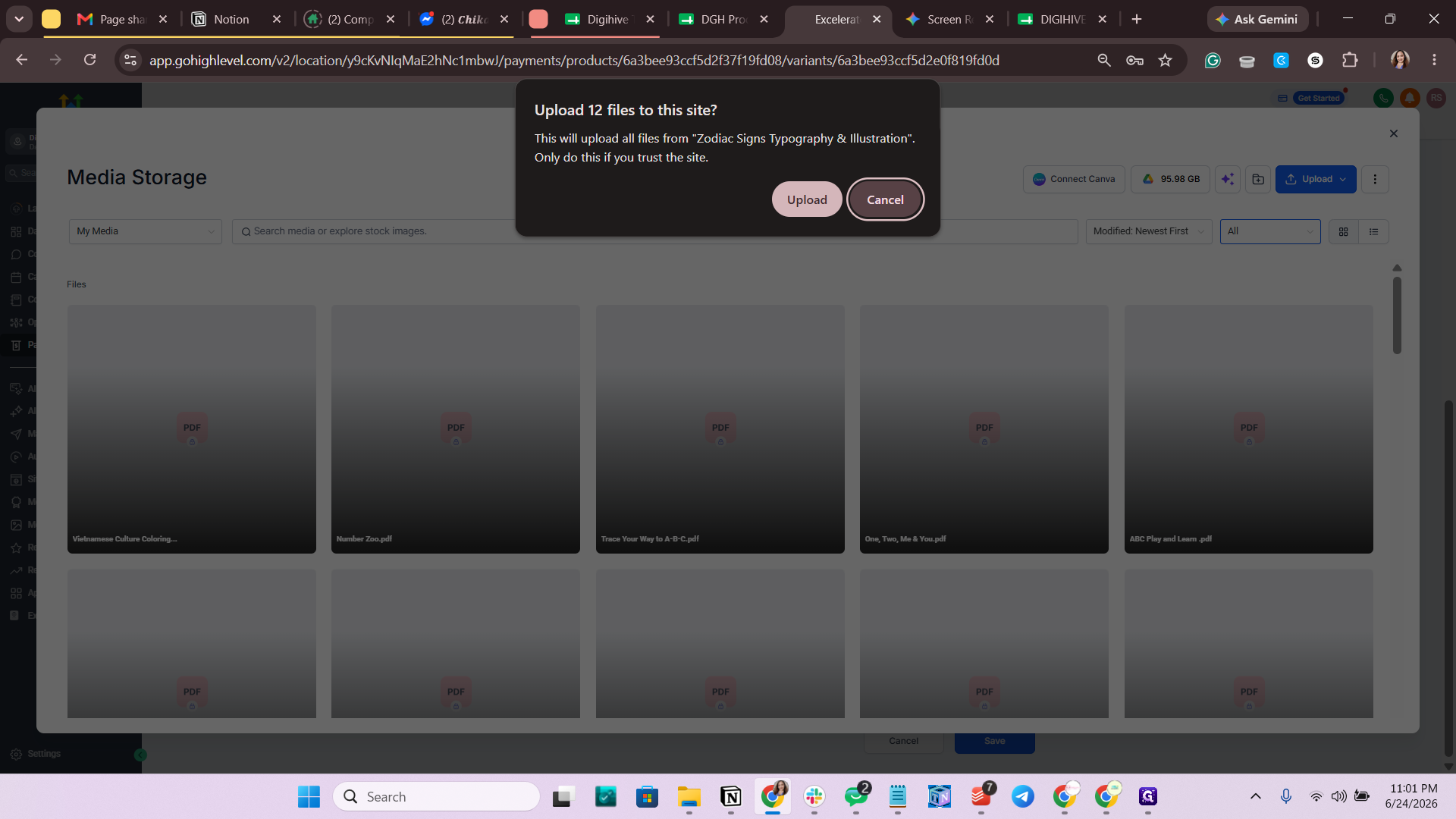Click the Windows taskbar Search box
The width and height of the screenshot is (1456, 819).
pyautogui.click(x=437, y=796)
